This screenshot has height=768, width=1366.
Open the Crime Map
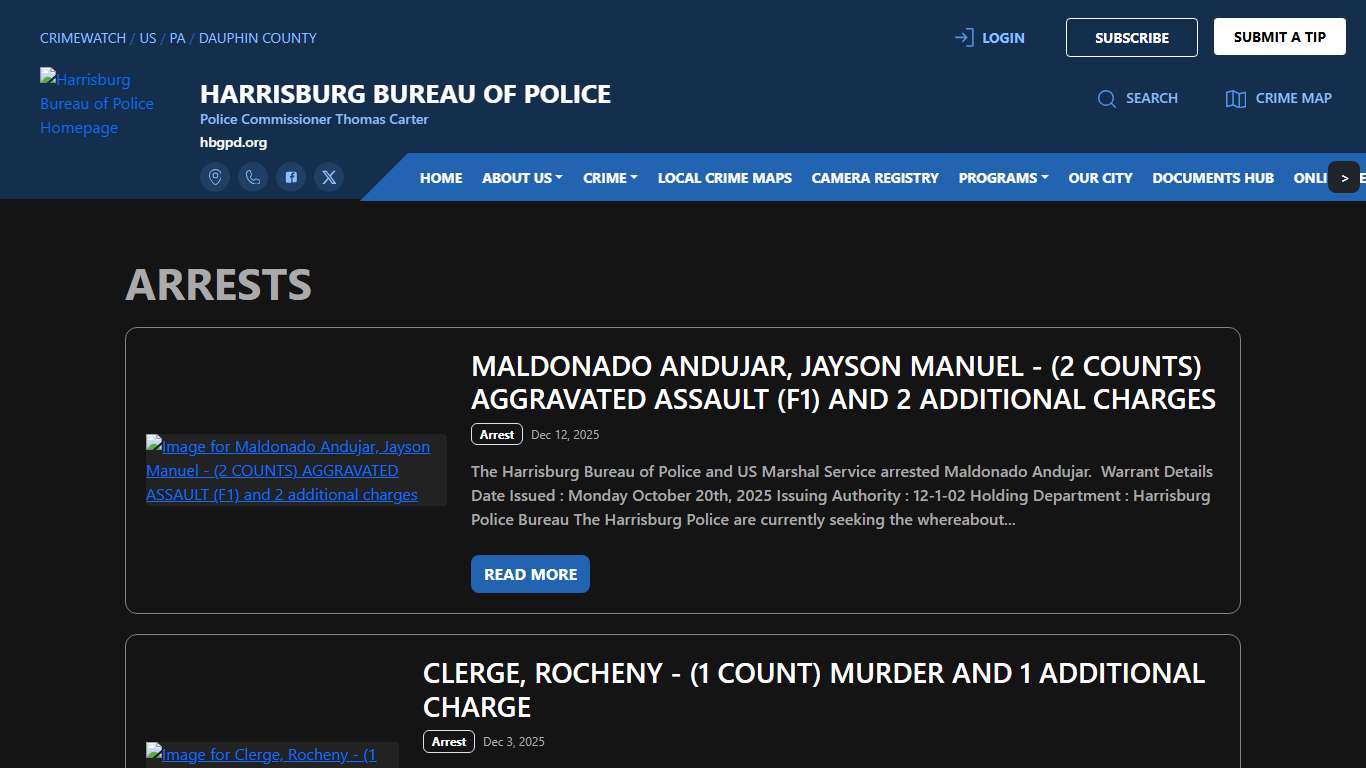click(x=1278, y=98)
